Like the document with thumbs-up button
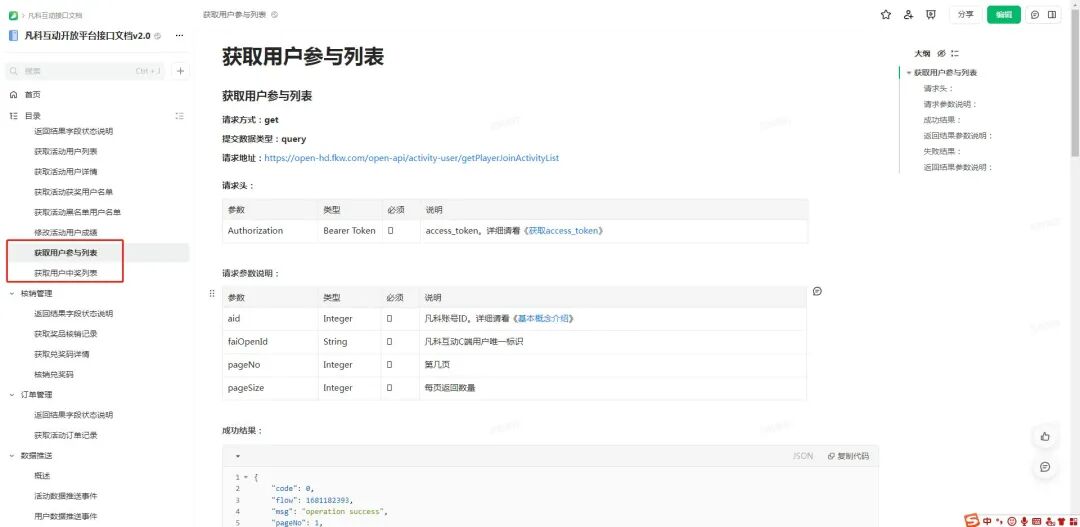The height and width of the screenshot is (527, 1080). pyautogui.click(x=1045, y=436)
